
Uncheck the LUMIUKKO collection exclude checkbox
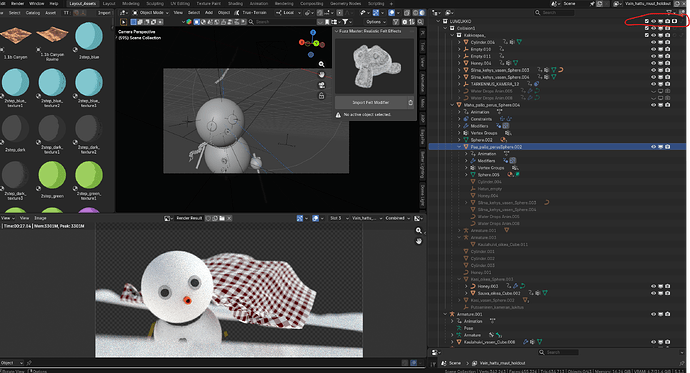tap(646, 21)
